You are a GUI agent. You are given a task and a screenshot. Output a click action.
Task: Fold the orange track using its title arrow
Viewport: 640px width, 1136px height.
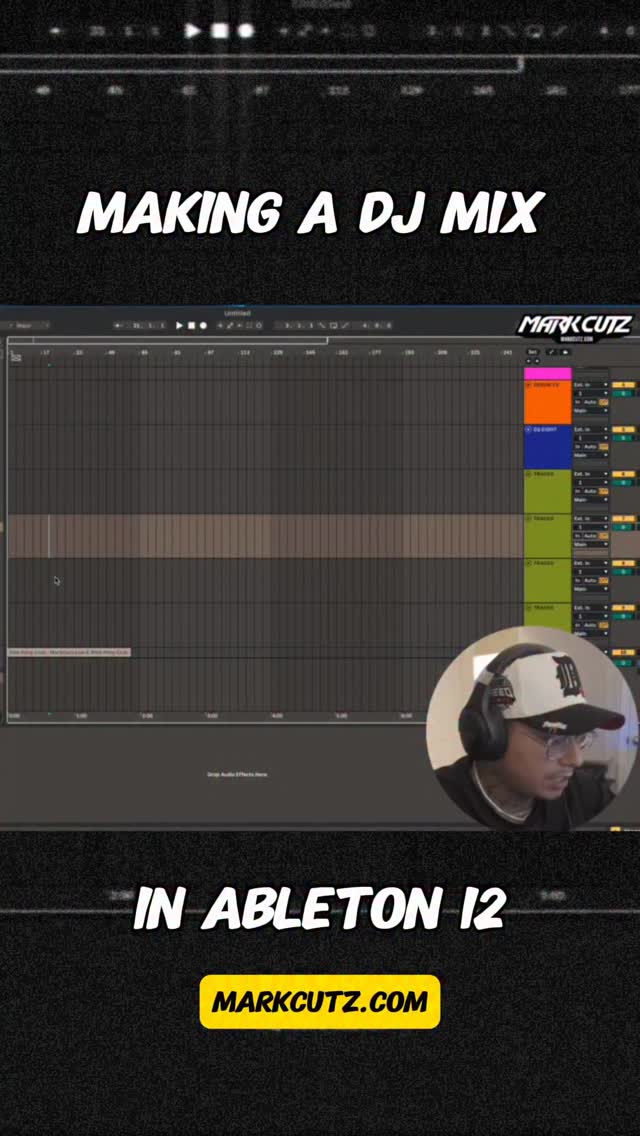[528, 385]
